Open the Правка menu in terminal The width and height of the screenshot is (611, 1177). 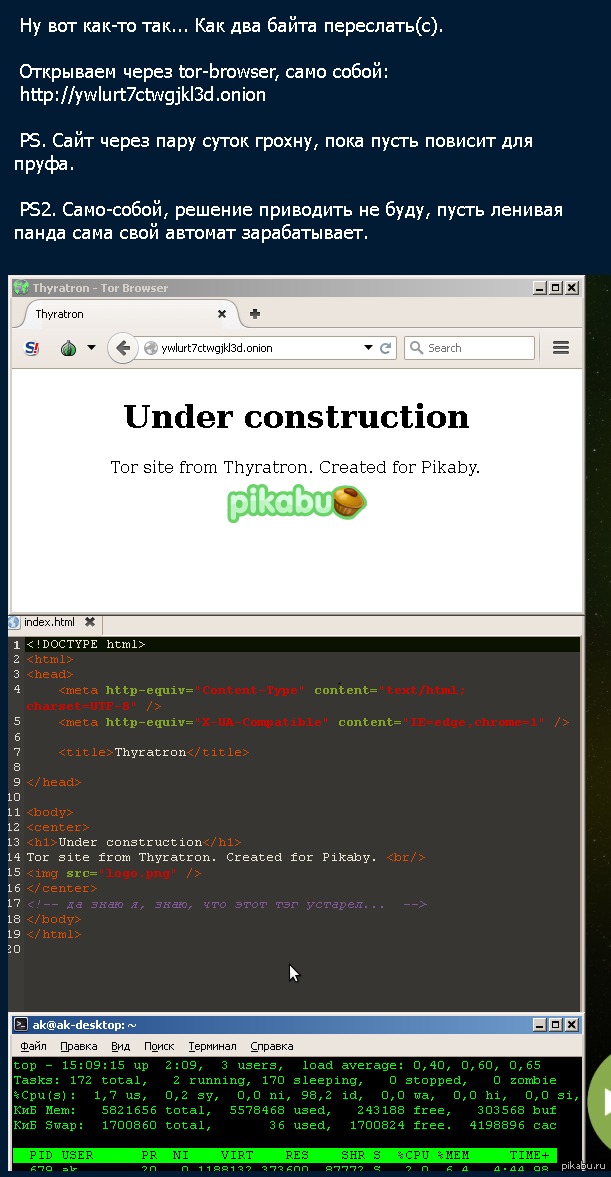pyautogui.click(x=79, y=1046)
